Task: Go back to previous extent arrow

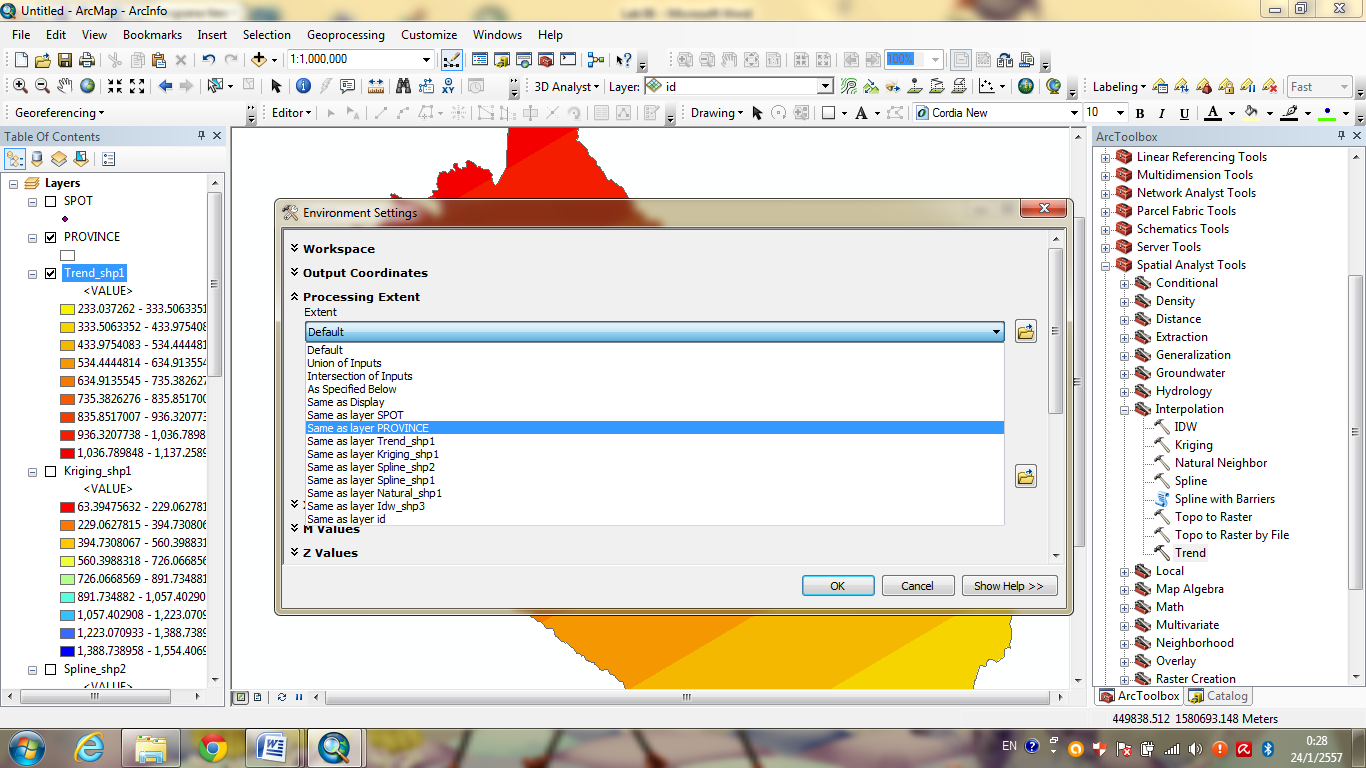Action: tap(165, 86)
